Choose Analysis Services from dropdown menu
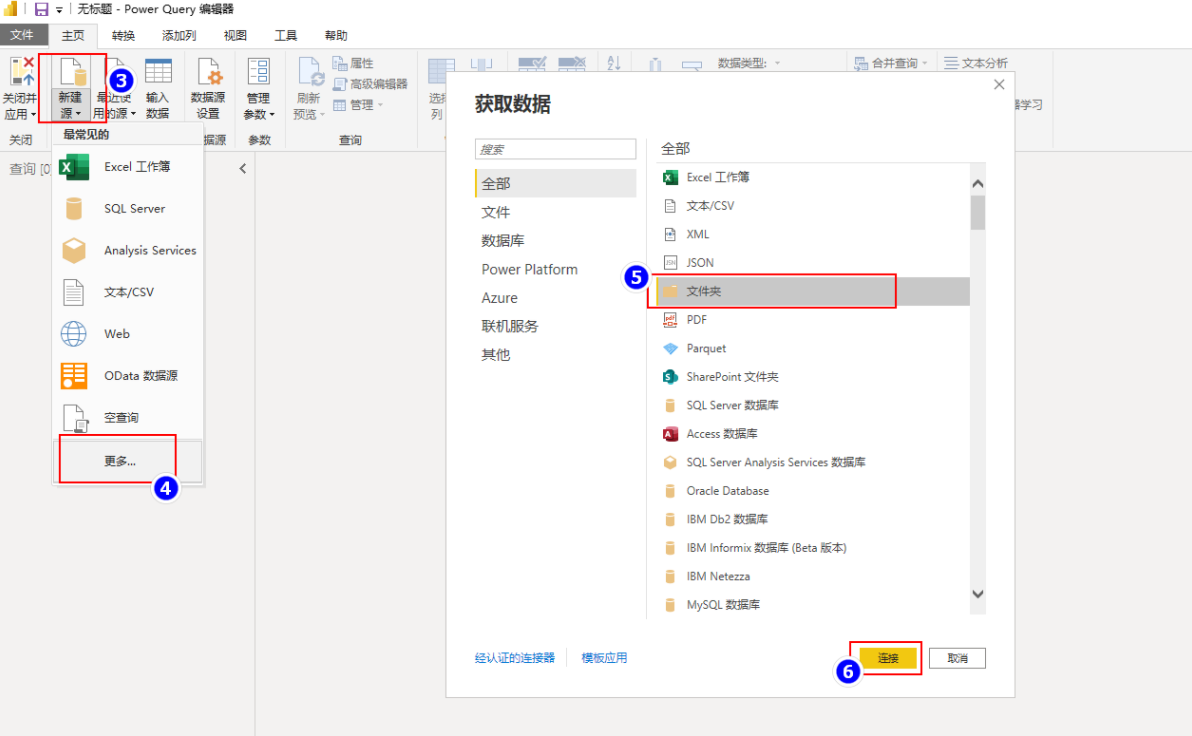The image size is (1192, 736). [128, 250]
